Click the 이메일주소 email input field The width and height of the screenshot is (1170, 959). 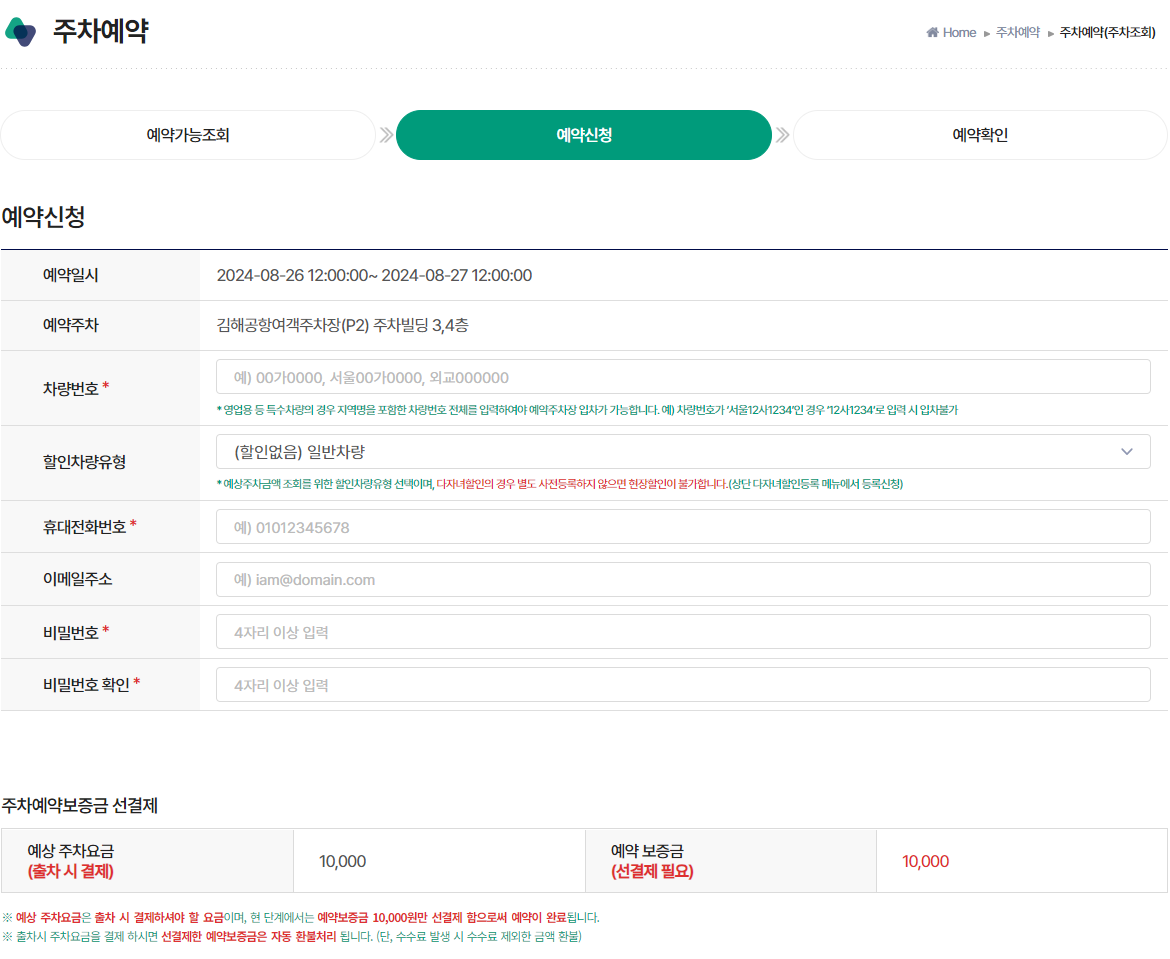683,579
